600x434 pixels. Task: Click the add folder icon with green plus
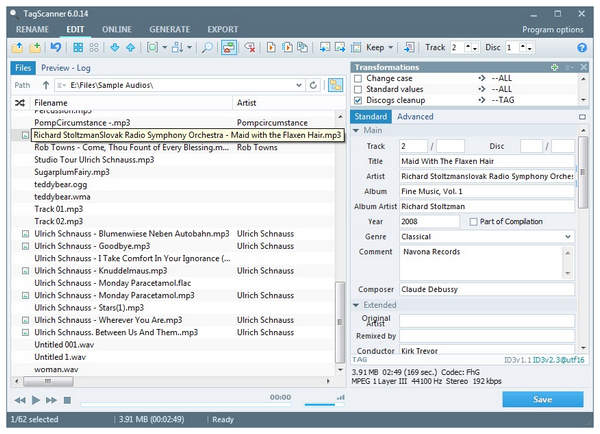click(x=36, y=47)
